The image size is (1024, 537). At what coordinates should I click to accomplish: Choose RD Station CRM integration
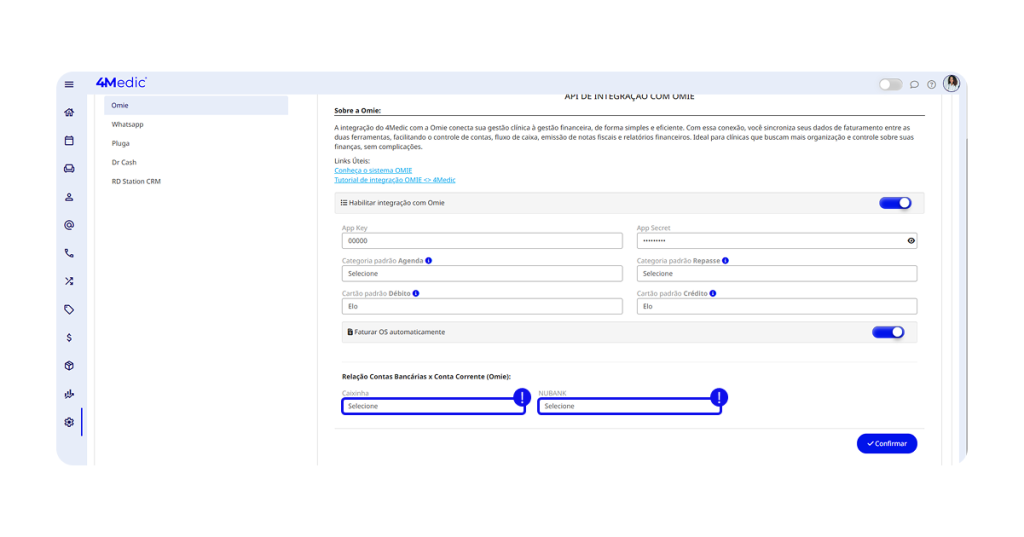(136, 181)
